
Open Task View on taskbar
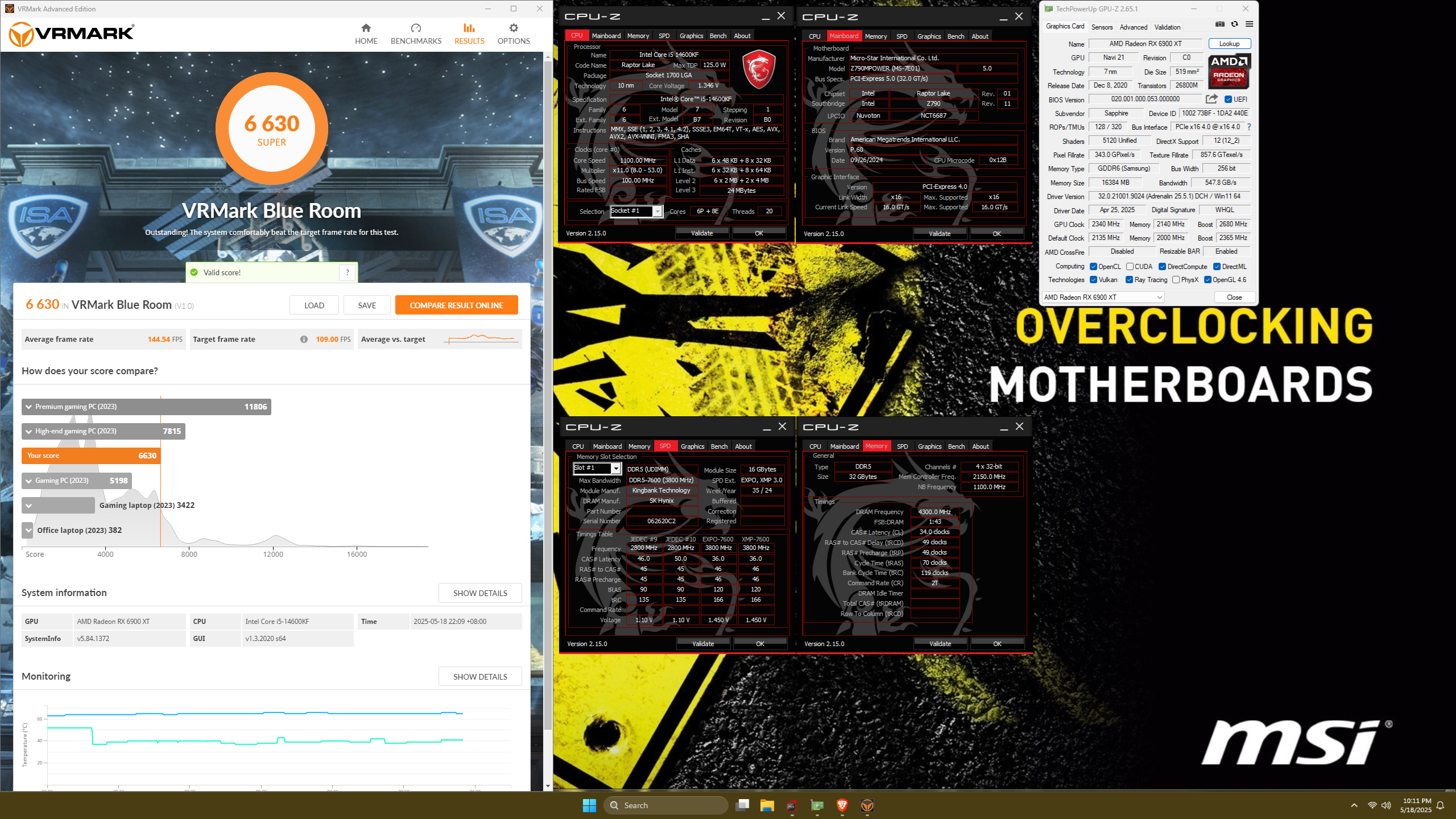coord(742,805)
